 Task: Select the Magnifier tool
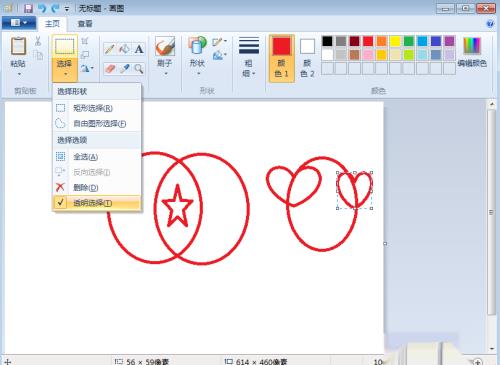[139, 69]
